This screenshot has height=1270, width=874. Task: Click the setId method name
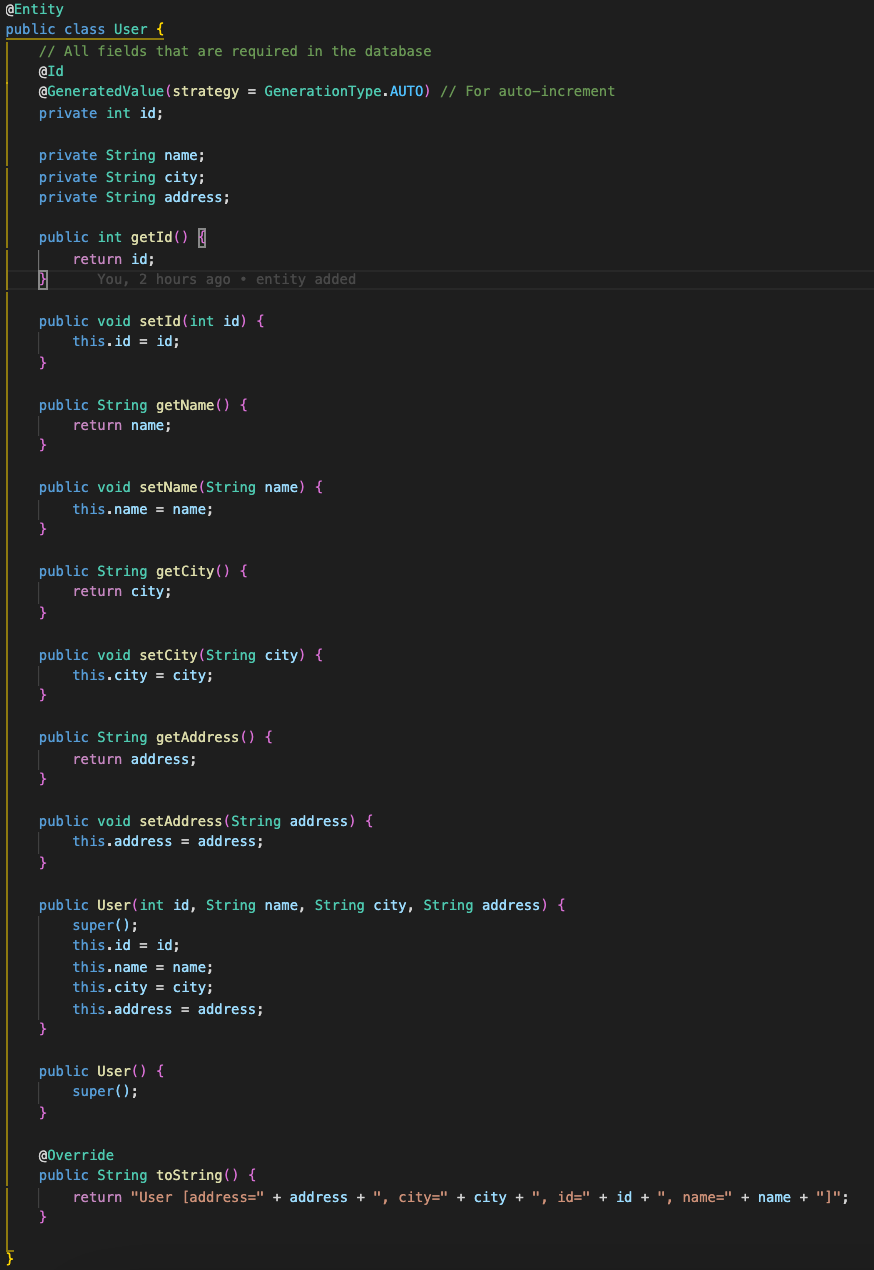[160, 321]
